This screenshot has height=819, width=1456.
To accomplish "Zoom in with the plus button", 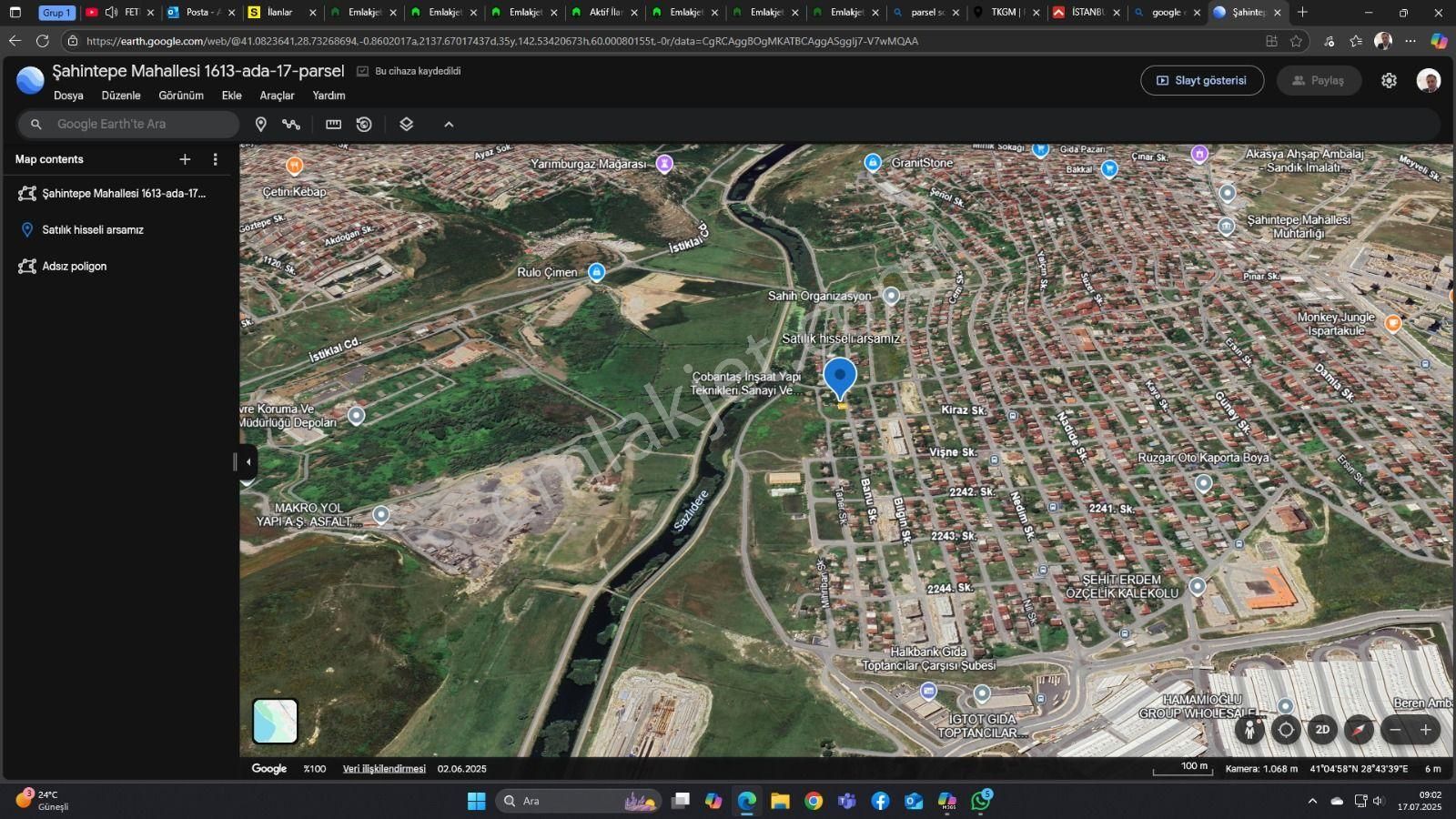I will click(1426, 730).
